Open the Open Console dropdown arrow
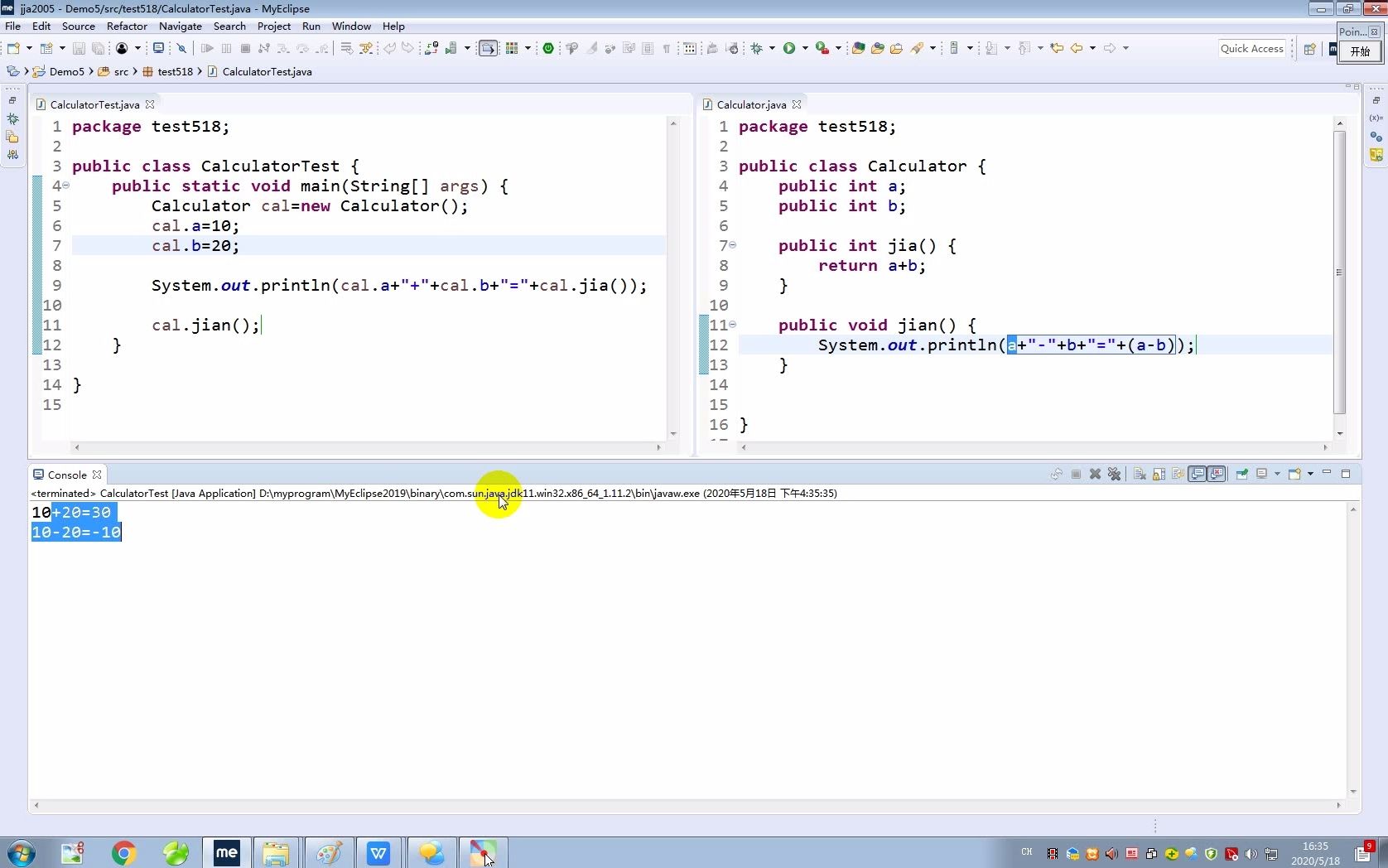This screenshot has height=868, width=1388. [x=1310, y=474]
